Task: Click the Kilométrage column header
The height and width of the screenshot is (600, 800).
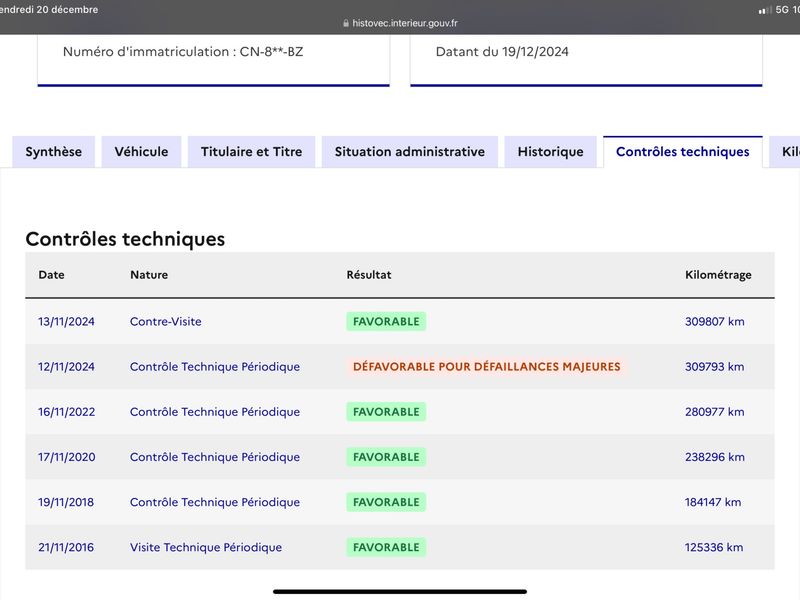Action: [x=718, y=274]
